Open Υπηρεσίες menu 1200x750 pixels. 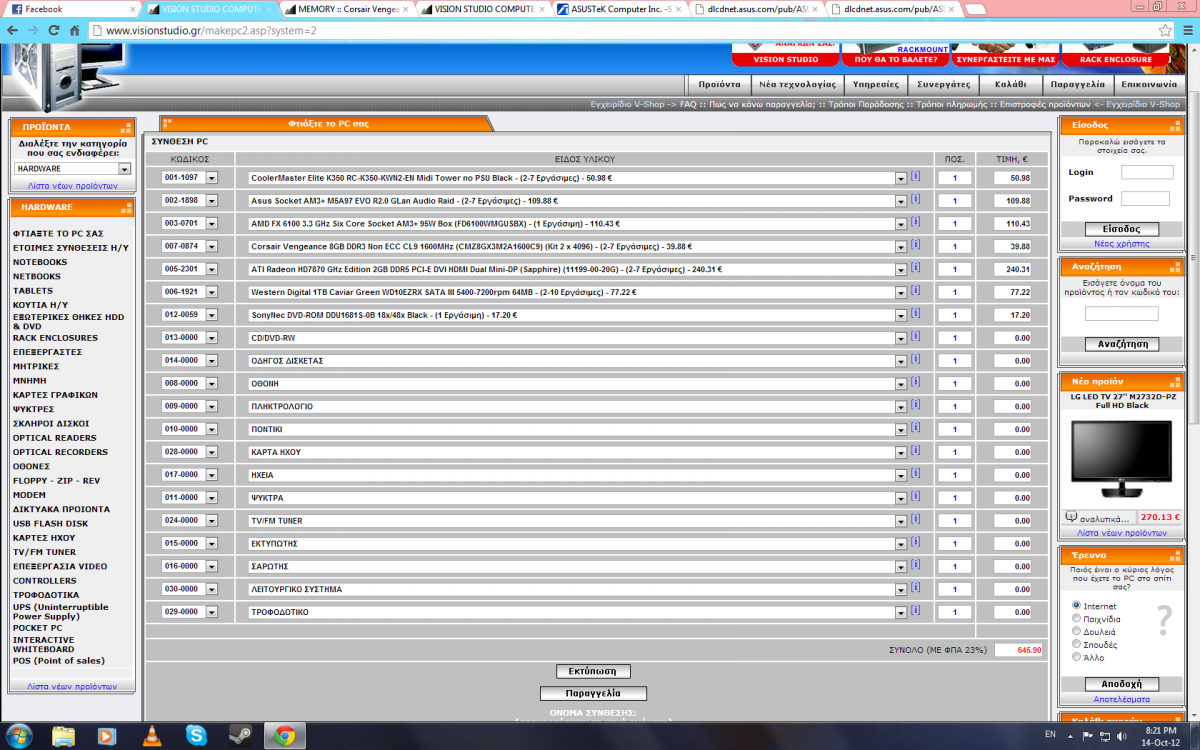click(875, 85)
